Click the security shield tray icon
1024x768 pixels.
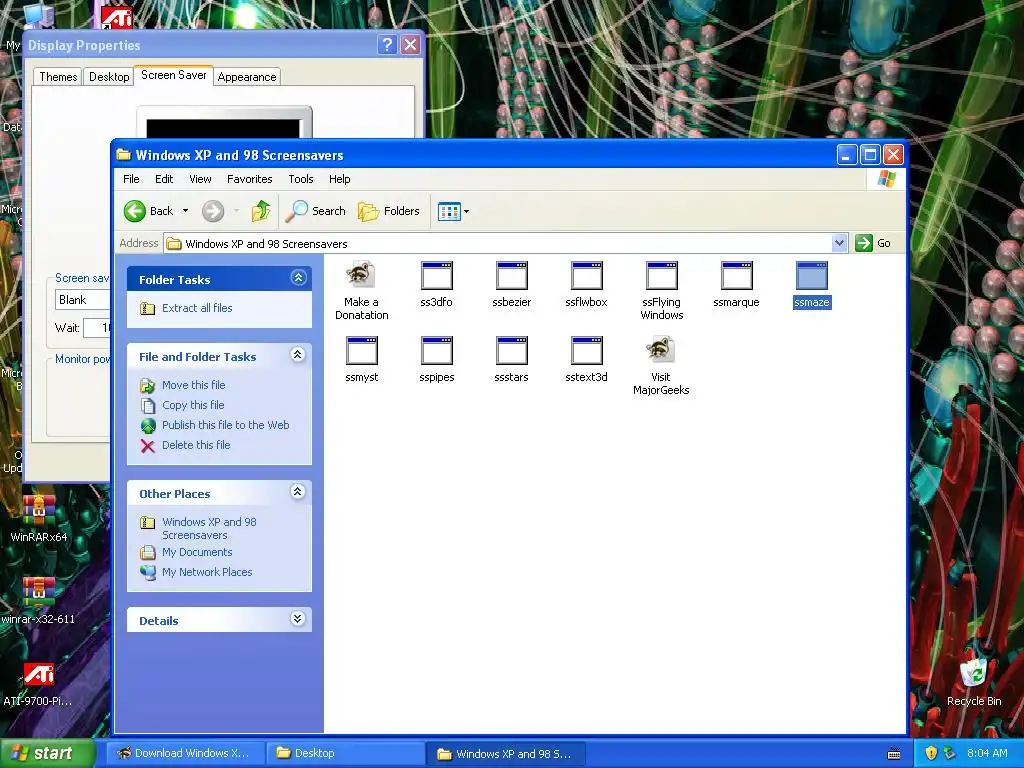pyautogui.click(x=931, y=753)
